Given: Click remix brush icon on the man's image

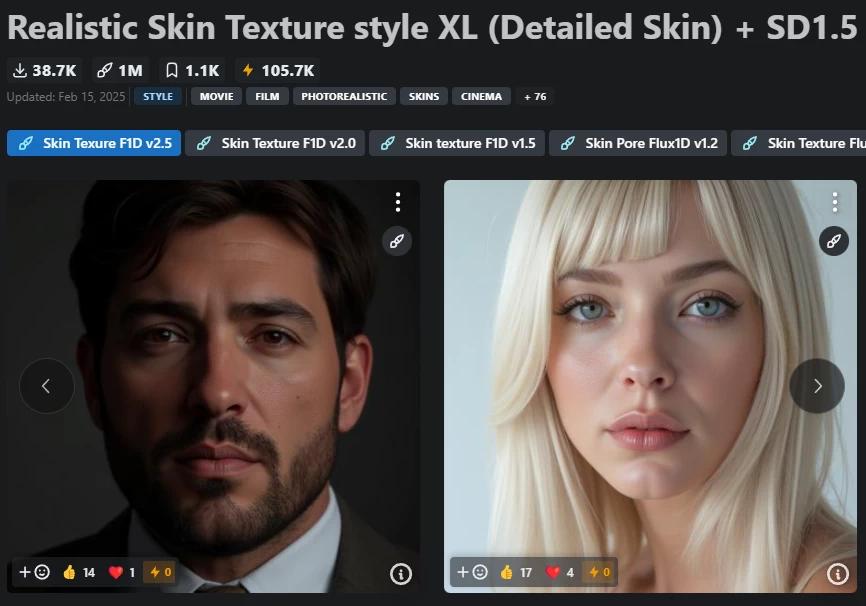Looking at the screenshot, I should pyautogui.click(x=397, y=241).
